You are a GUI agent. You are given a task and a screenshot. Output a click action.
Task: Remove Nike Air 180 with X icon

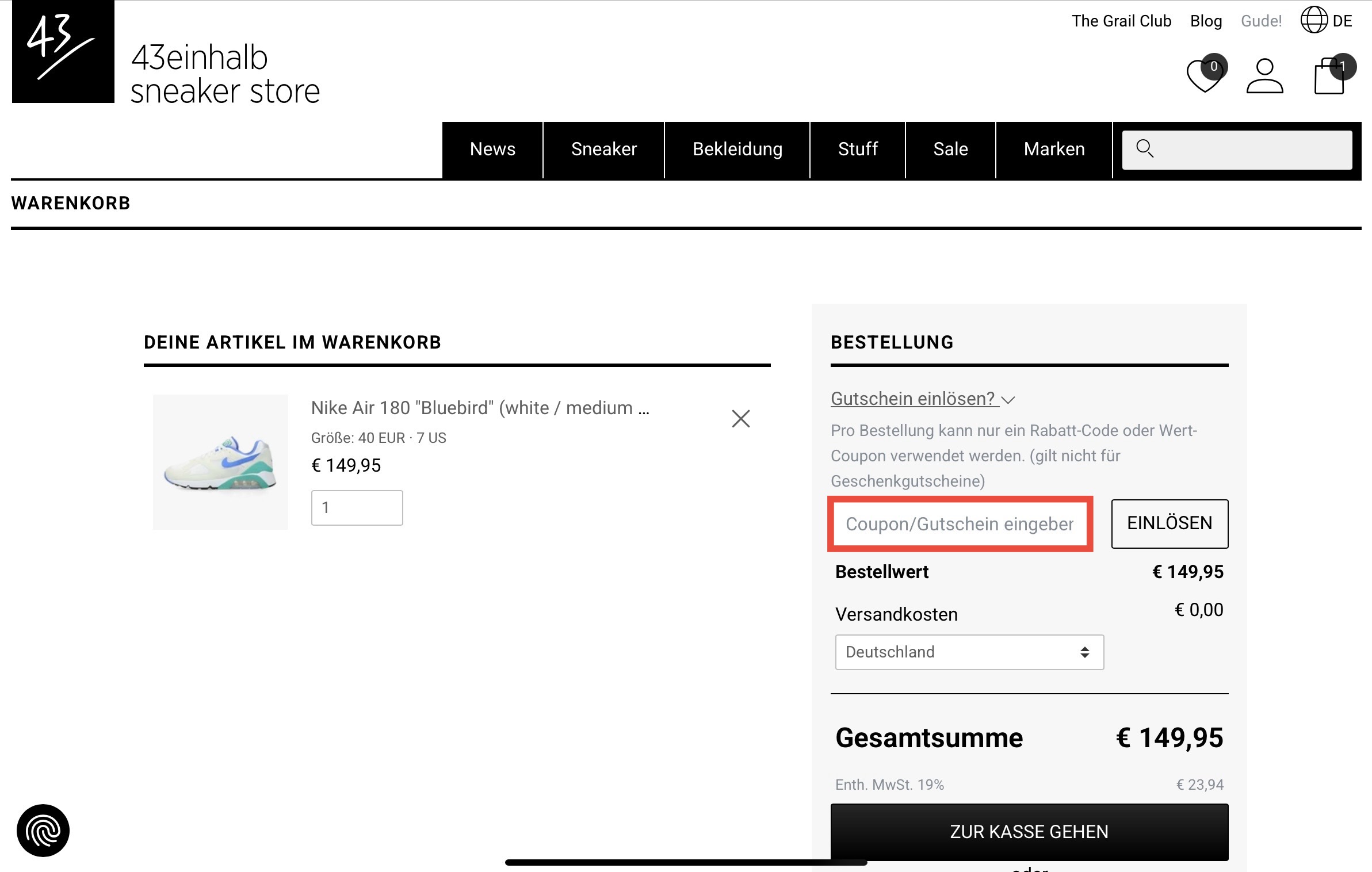coord(740,419)
